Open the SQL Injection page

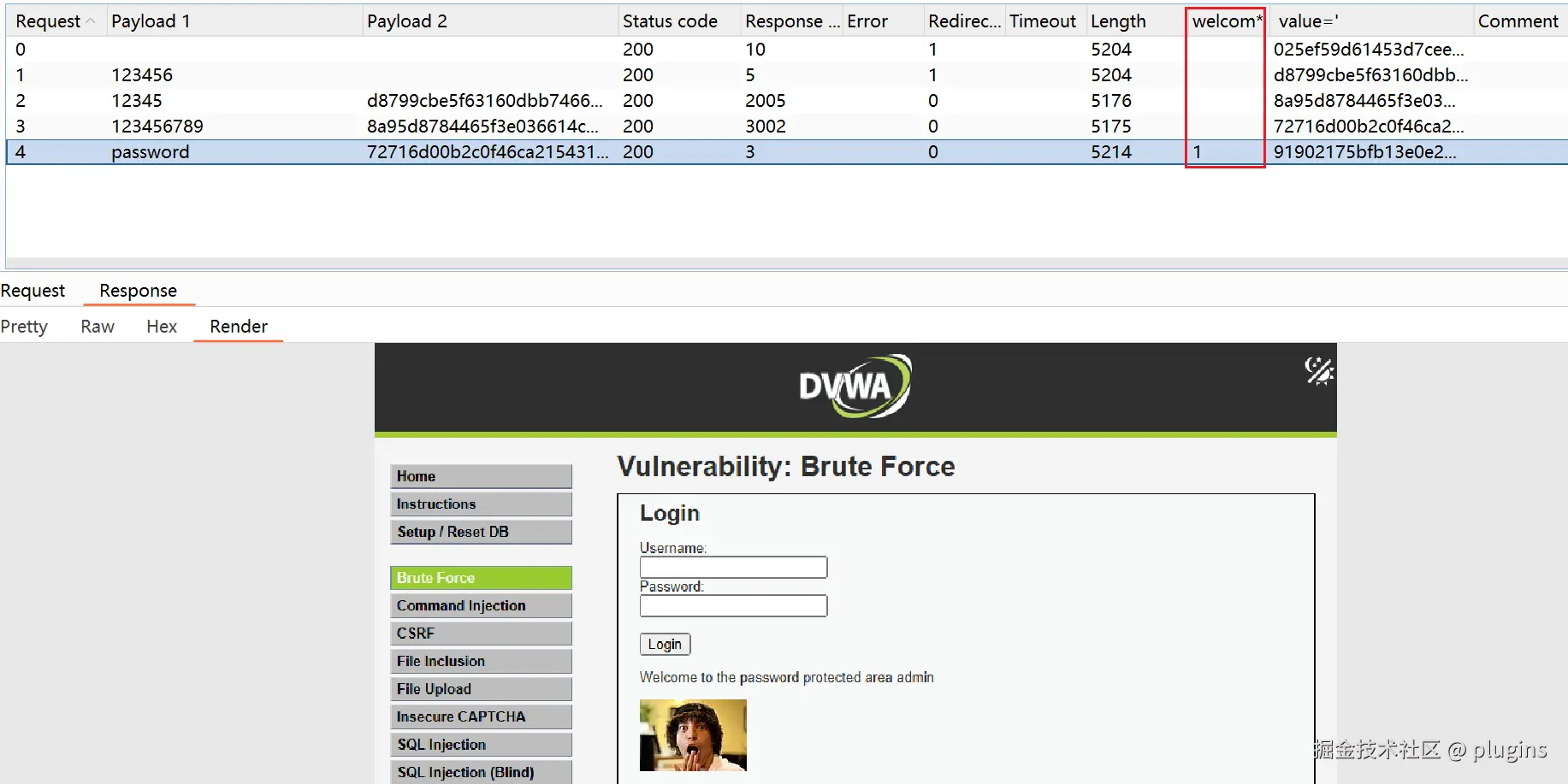click(x=481, y=745)
